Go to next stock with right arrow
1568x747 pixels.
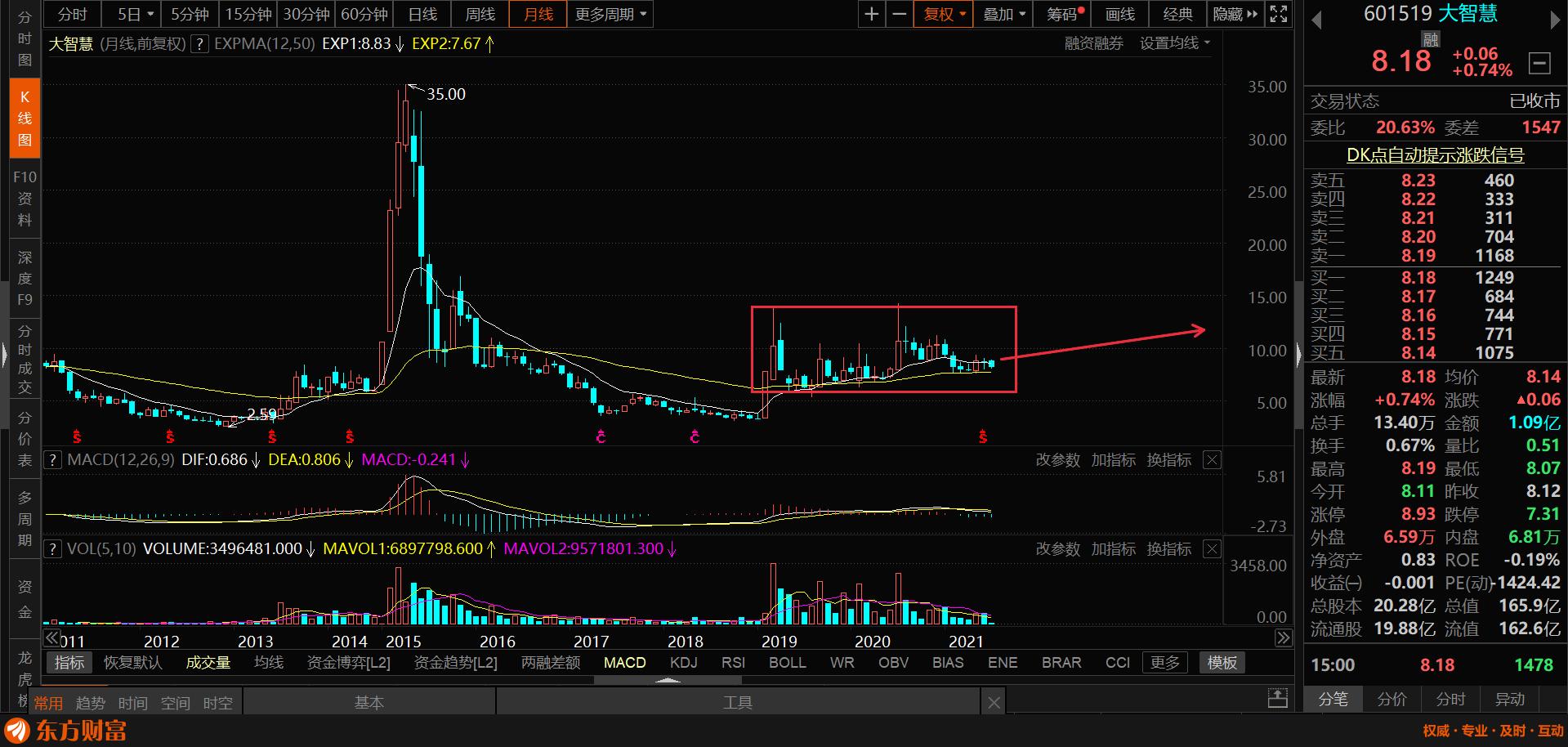tap(1555, 21)
